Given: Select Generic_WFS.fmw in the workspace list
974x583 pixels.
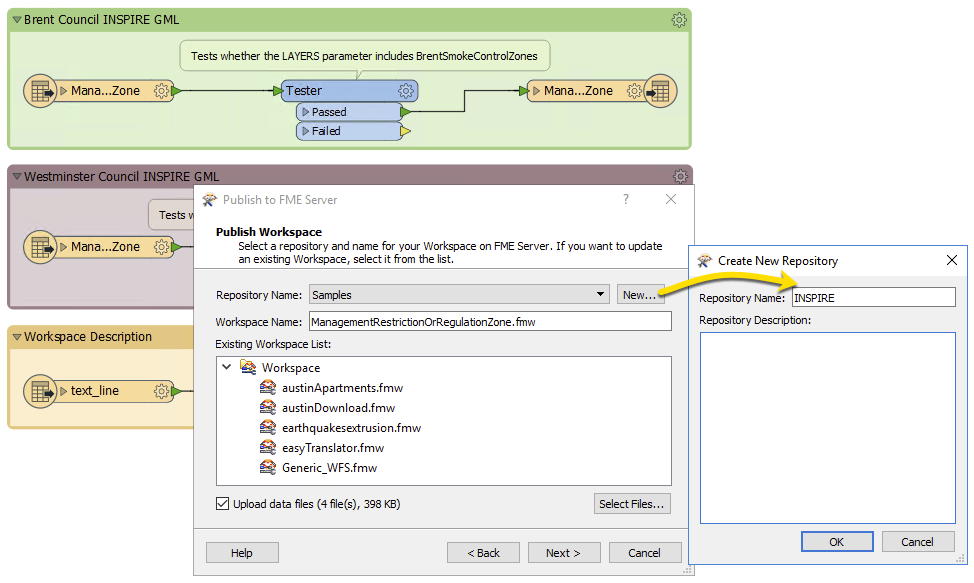Looking at the screenshot, I should 329,467.
